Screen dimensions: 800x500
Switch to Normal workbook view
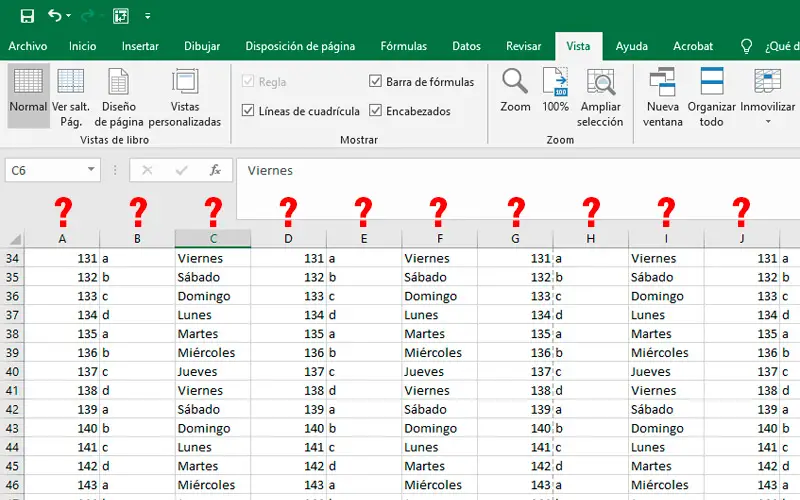click(x=28, y=95)
